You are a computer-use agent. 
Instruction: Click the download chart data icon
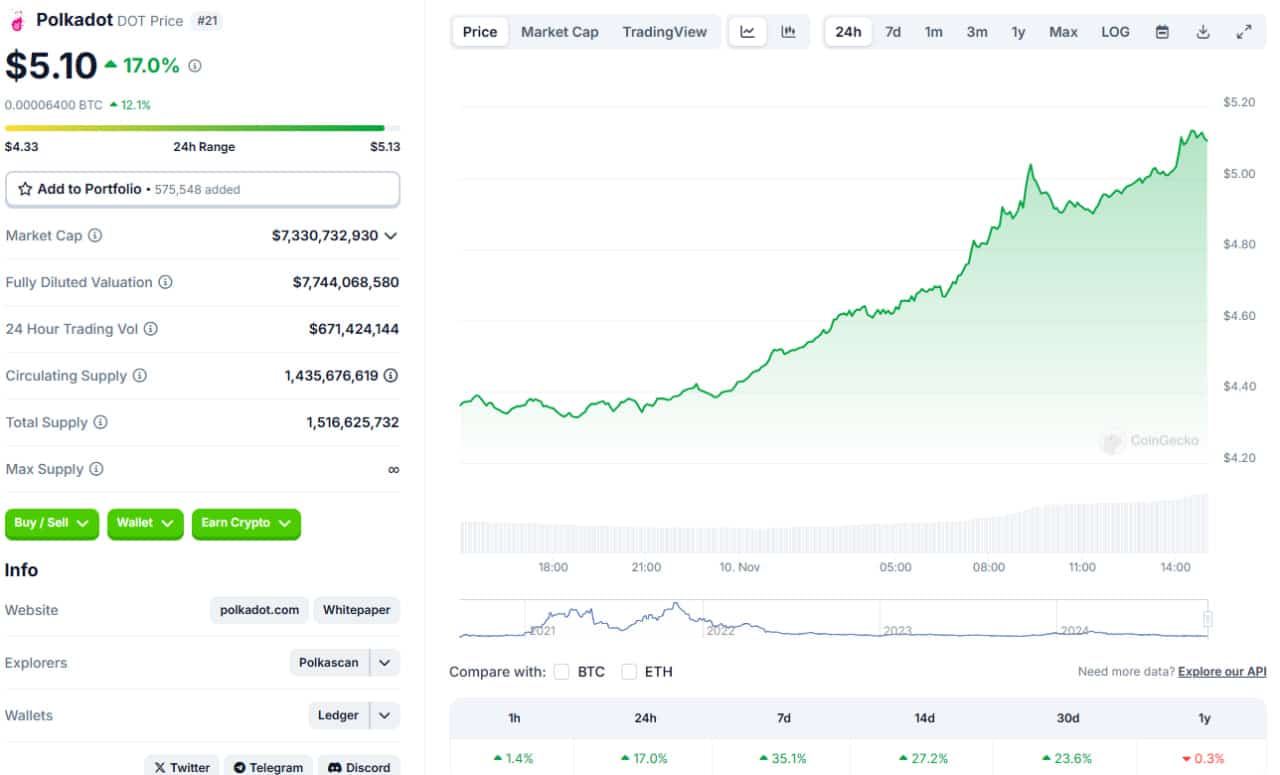1203,32
